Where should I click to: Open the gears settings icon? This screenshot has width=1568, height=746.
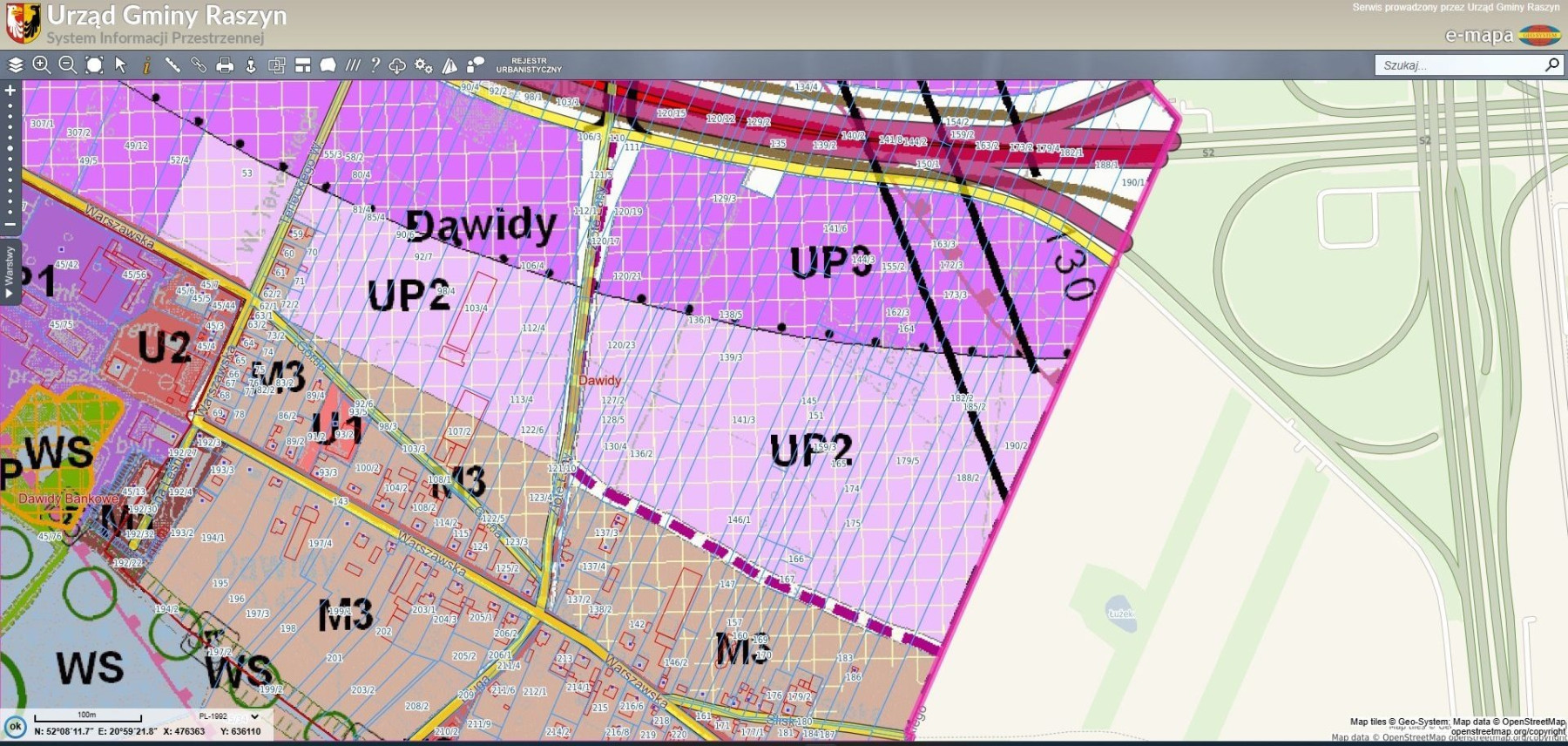pos(423,64)
